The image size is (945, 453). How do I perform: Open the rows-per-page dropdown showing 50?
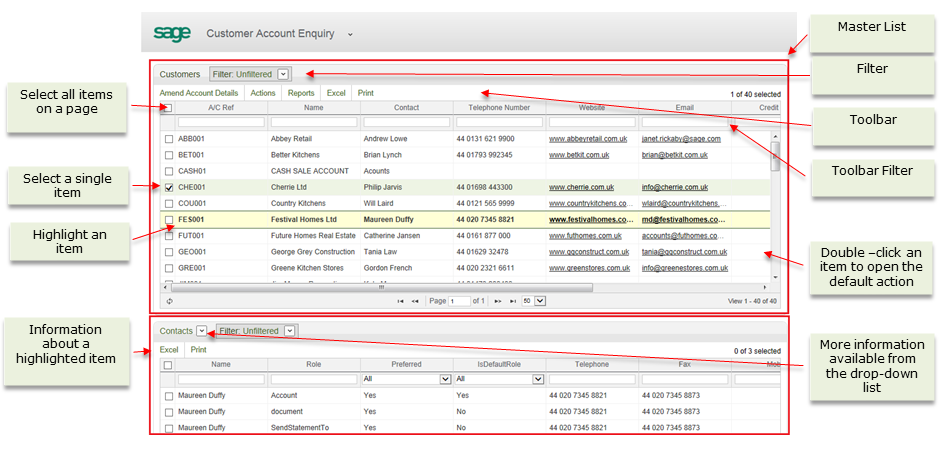tap(533, 301)
